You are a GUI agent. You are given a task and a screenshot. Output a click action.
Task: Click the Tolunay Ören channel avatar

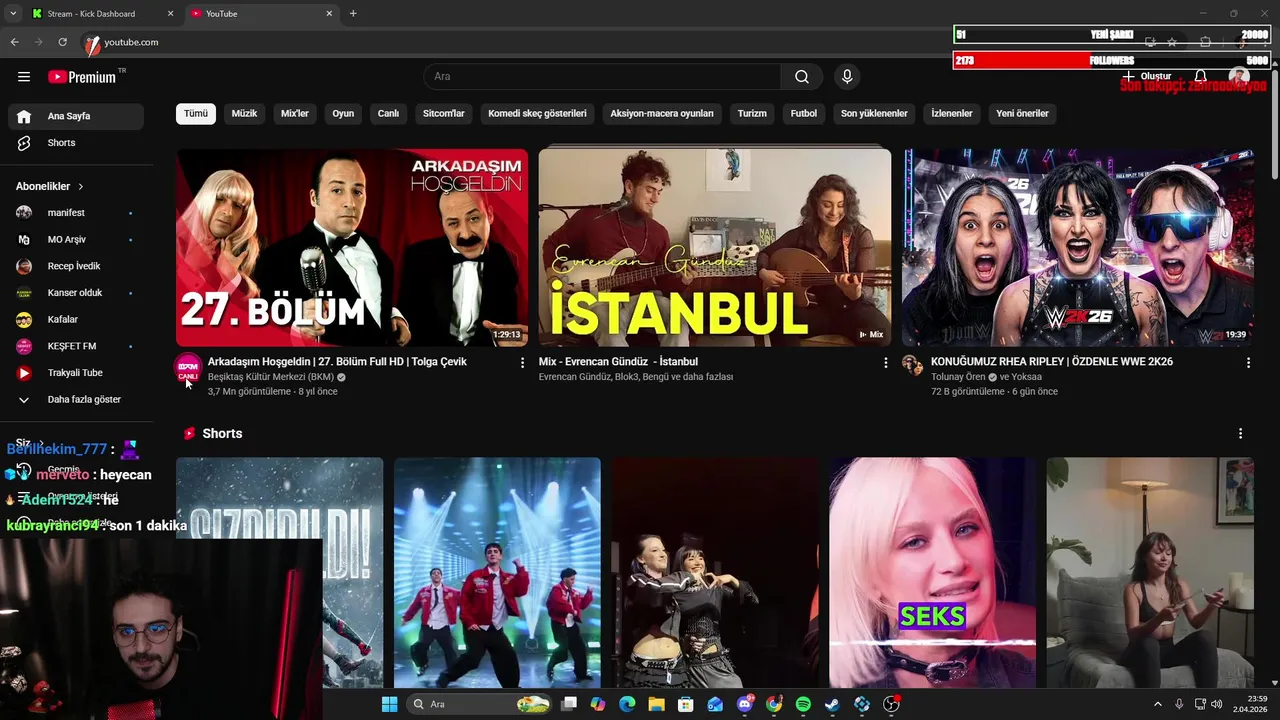click(x=912, y=365)
